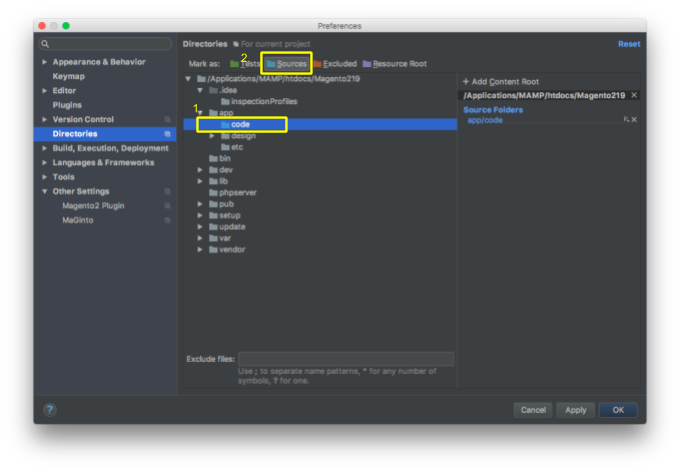Focus the Exclude files field
Screen dimensions: 680x472
pyautogui.click(x=345, y=359)
